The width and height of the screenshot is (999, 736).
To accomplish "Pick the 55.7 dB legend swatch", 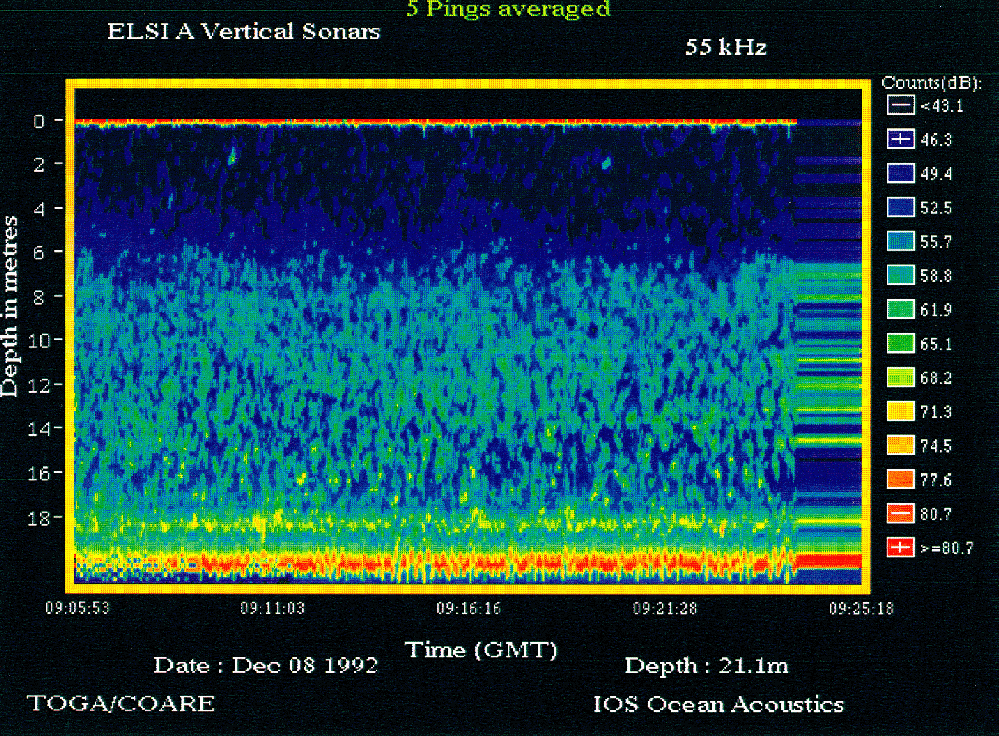I will [x=901, y=242].
